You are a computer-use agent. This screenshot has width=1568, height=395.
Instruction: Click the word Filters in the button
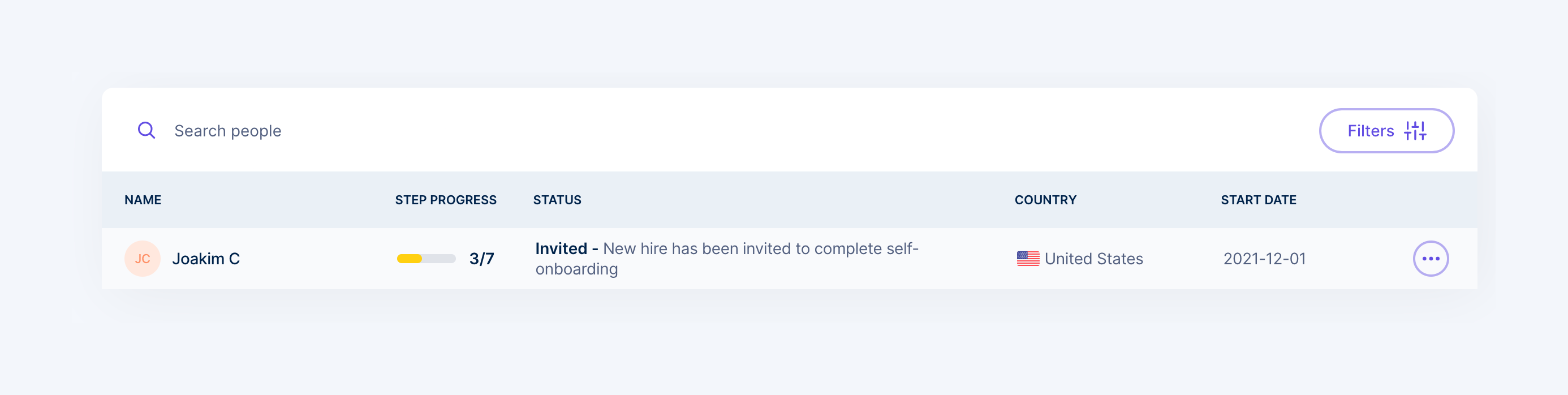coord(1370,131)
